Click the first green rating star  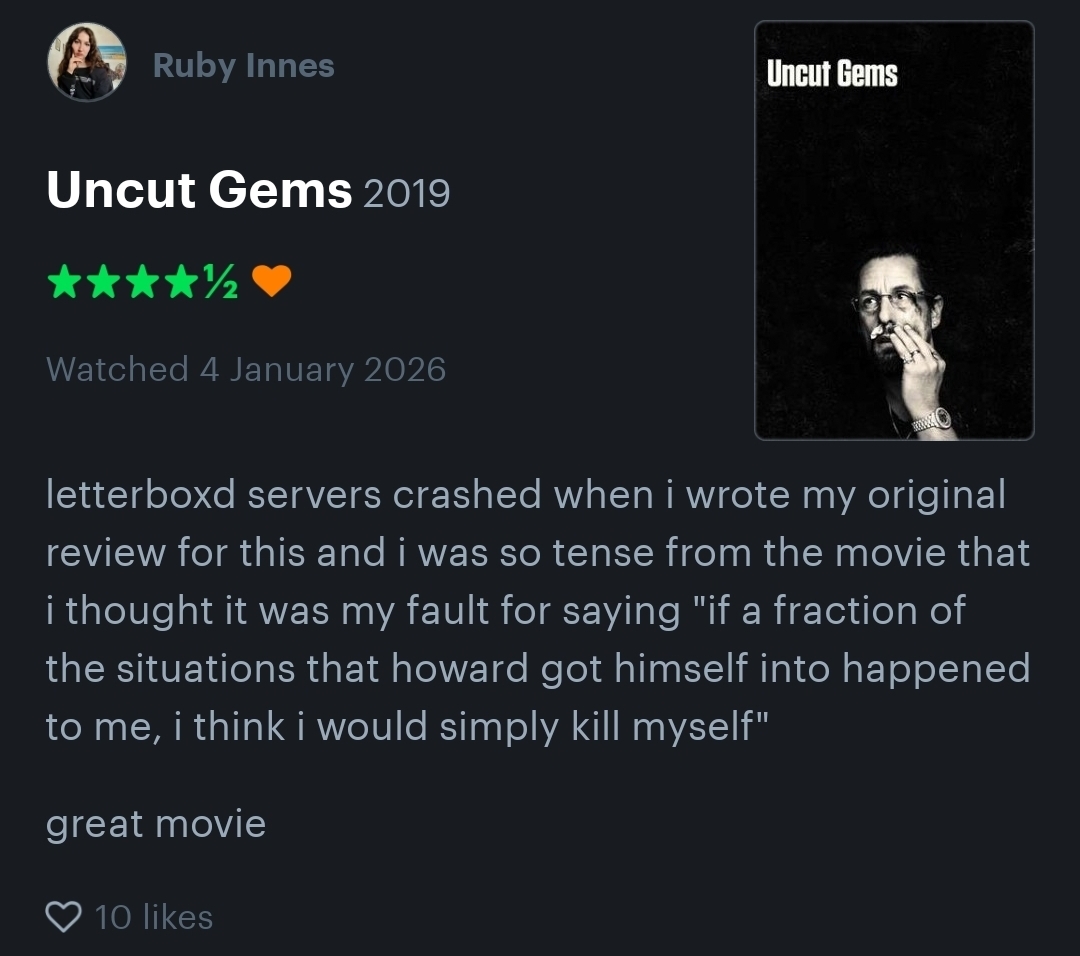[65, 284]
